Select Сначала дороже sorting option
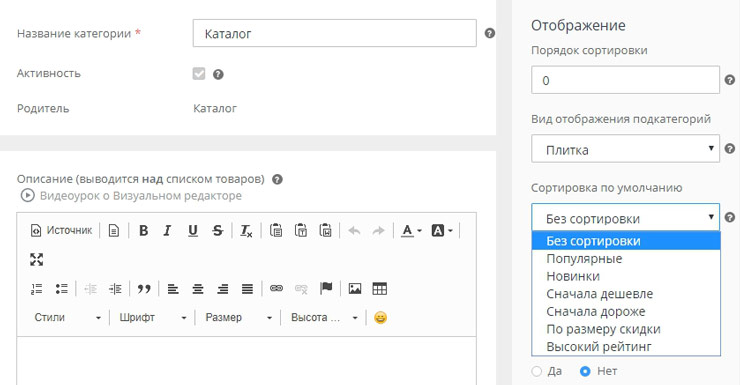Image resolution: width=740 pixels, height=385 pixels. coord(626,311)
